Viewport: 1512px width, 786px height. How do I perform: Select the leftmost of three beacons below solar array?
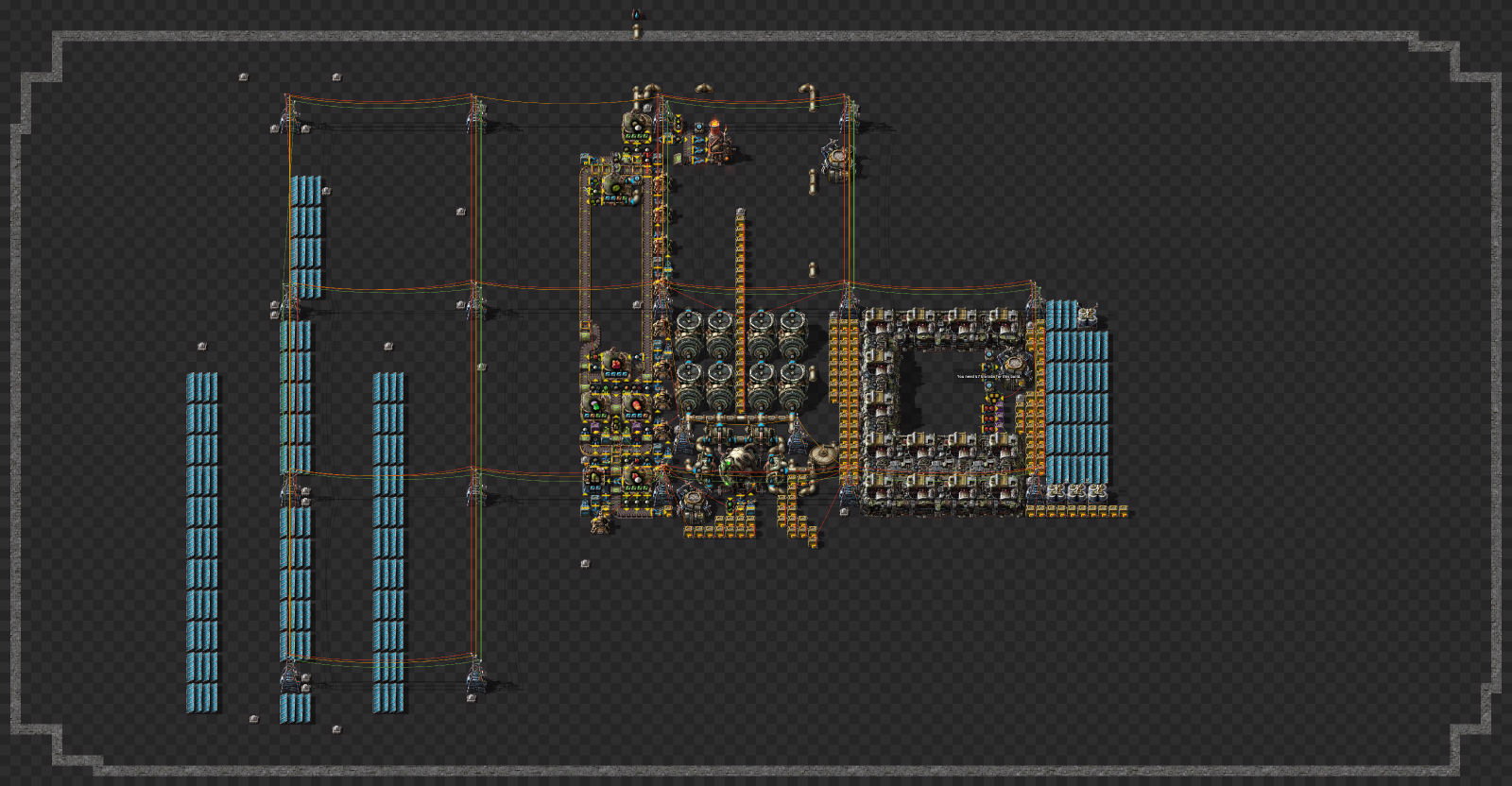1057,492
